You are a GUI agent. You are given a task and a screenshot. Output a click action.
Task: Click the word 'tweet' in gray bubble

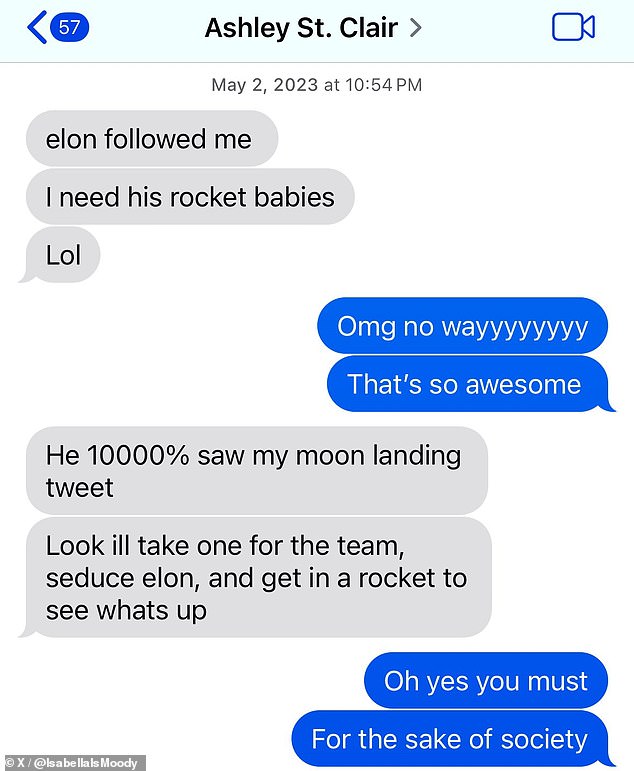pyautogui.click(x=80, y=488)
